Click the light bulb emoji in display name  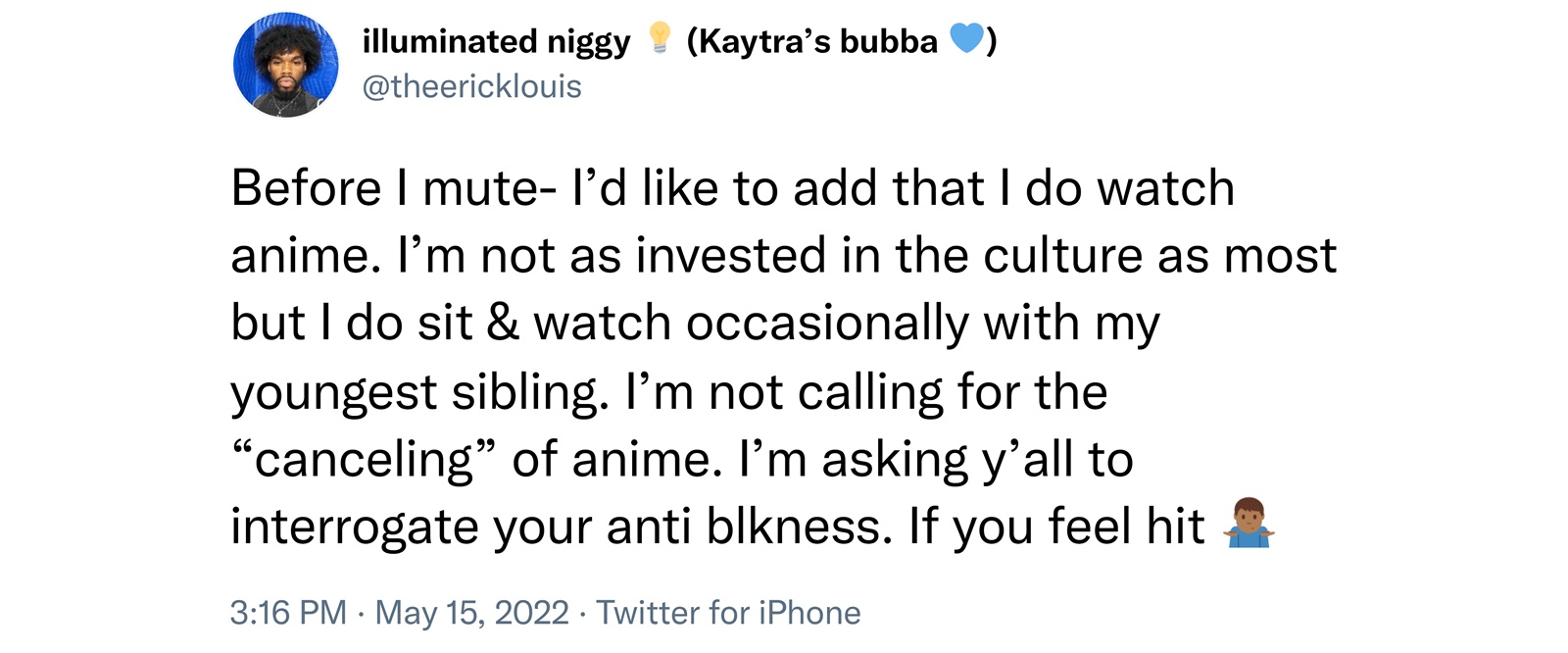coord(660,40)
